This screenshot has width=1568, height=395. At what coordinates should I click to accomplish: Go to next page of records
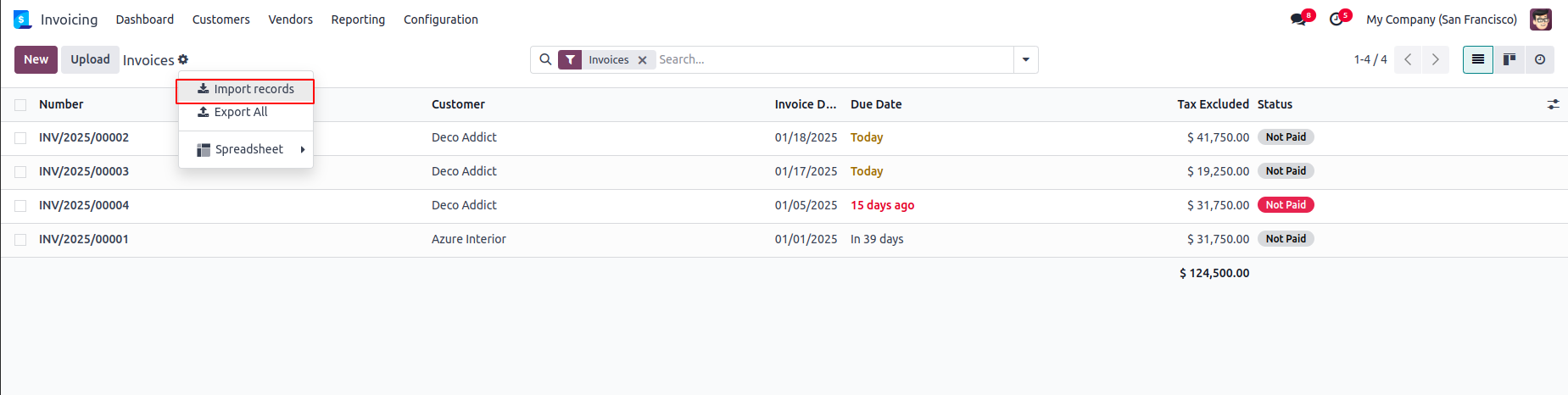1435,59
